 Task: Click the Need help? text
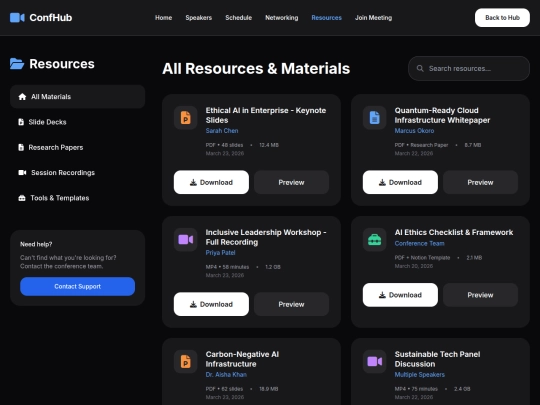click(x=36, y=244)
